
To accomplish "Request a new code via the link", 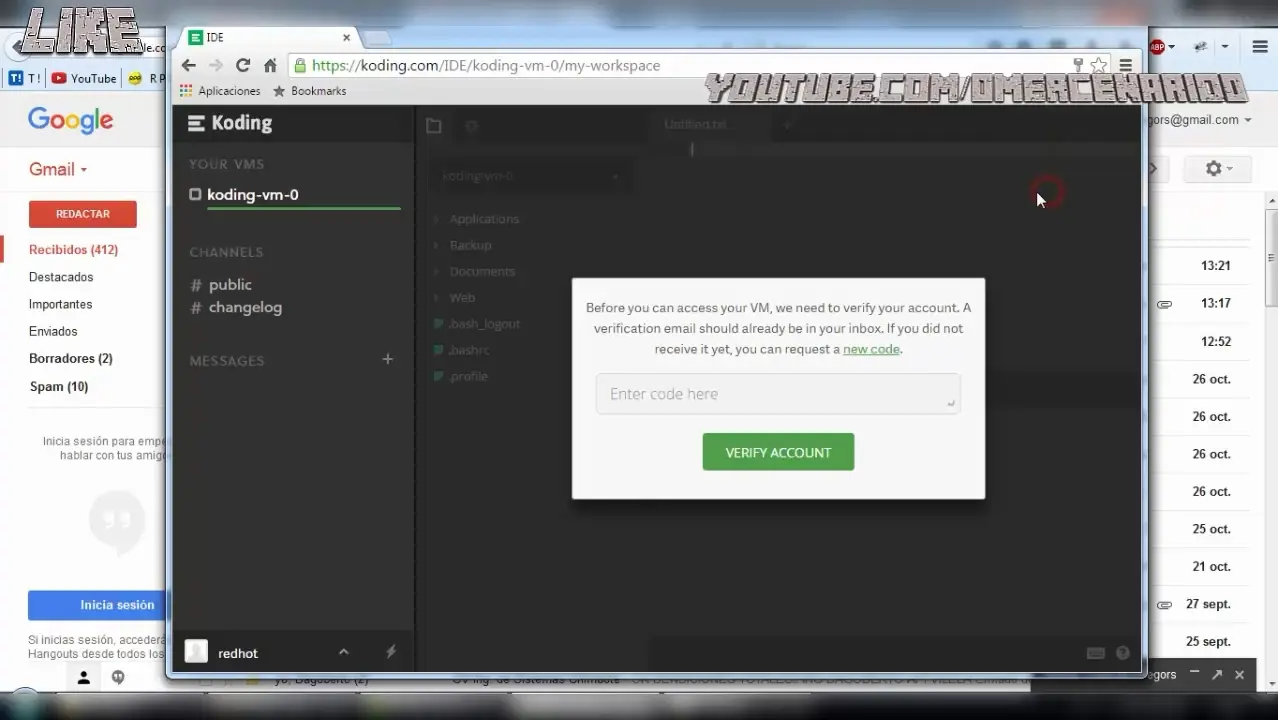I will [x=871, y=349].
